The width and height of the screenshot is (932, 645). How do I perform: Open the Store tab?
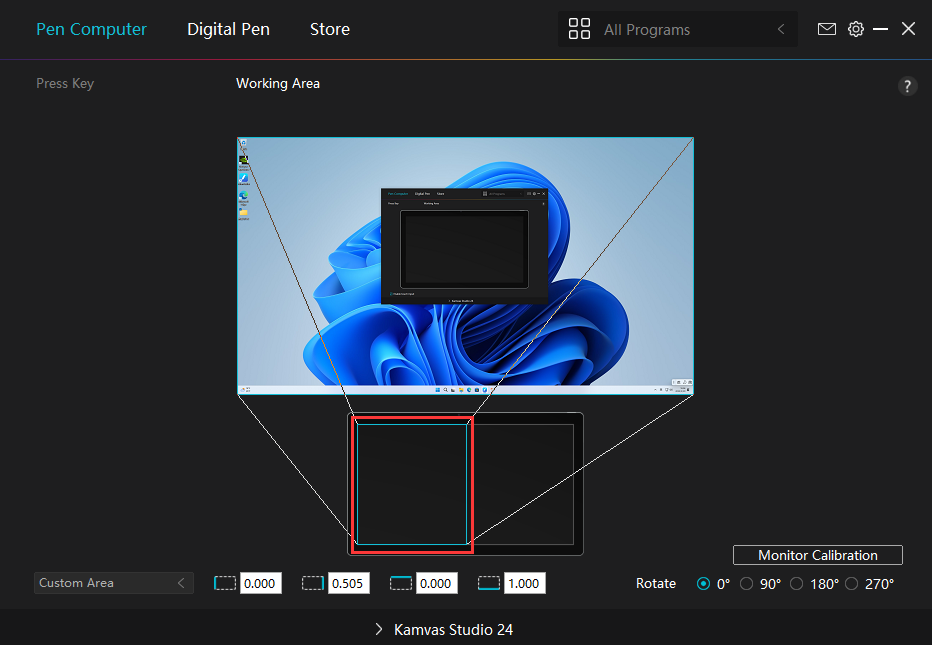click(x=329, y=29)
